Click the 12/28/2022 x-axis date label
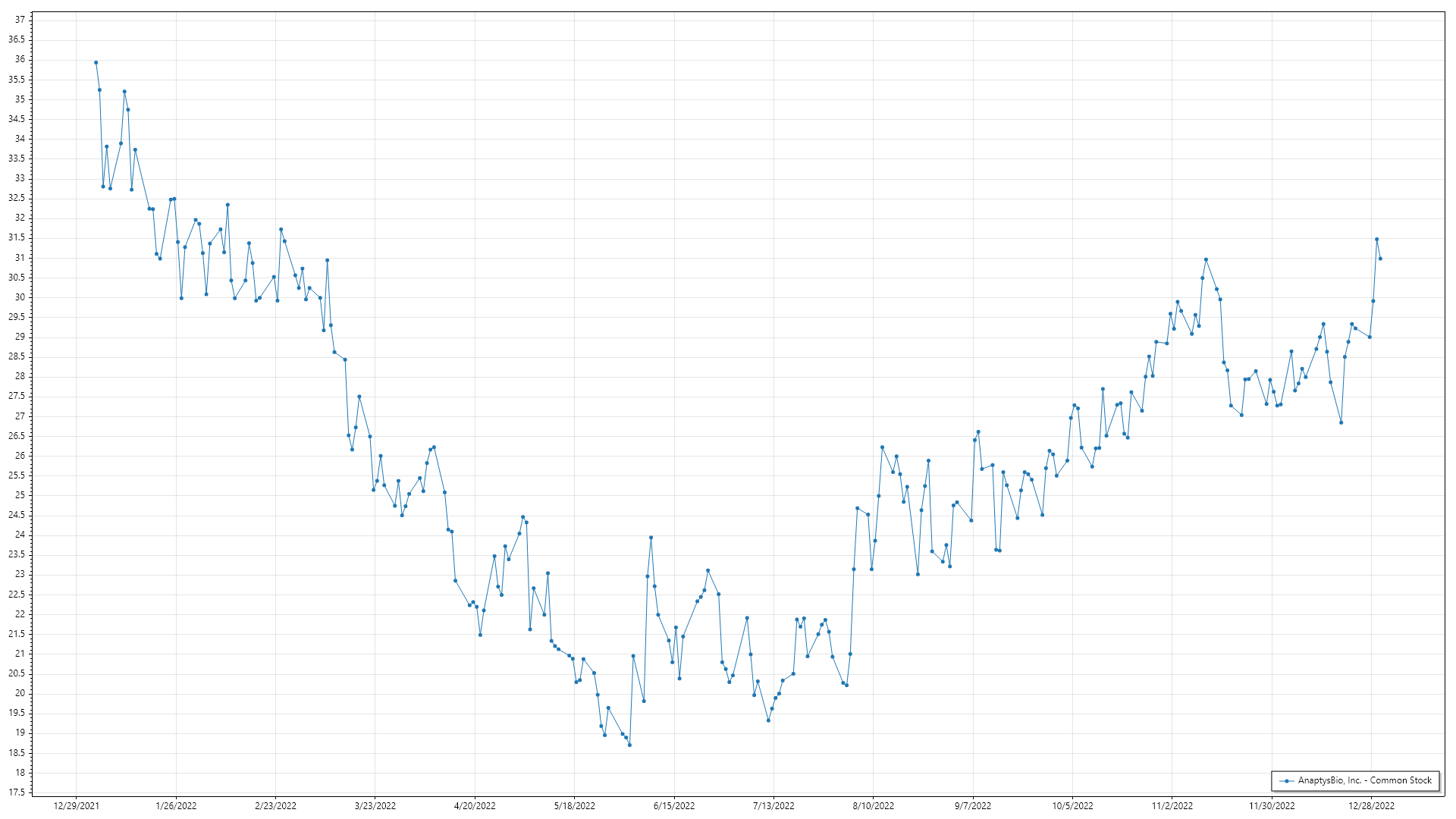The width and height of the screenshot is (1456, 819). 1371,805
